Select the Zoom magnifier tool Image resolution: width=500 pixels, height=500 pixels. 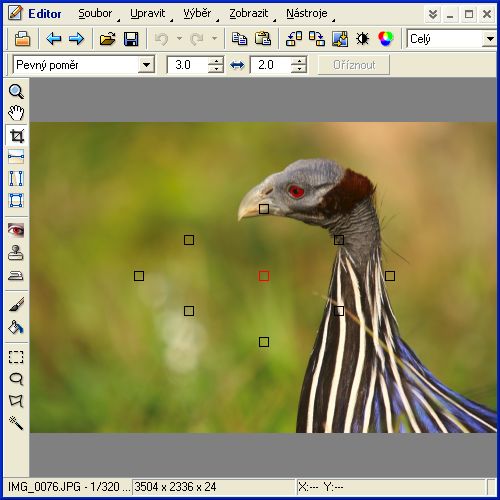(x=16, y=91)
